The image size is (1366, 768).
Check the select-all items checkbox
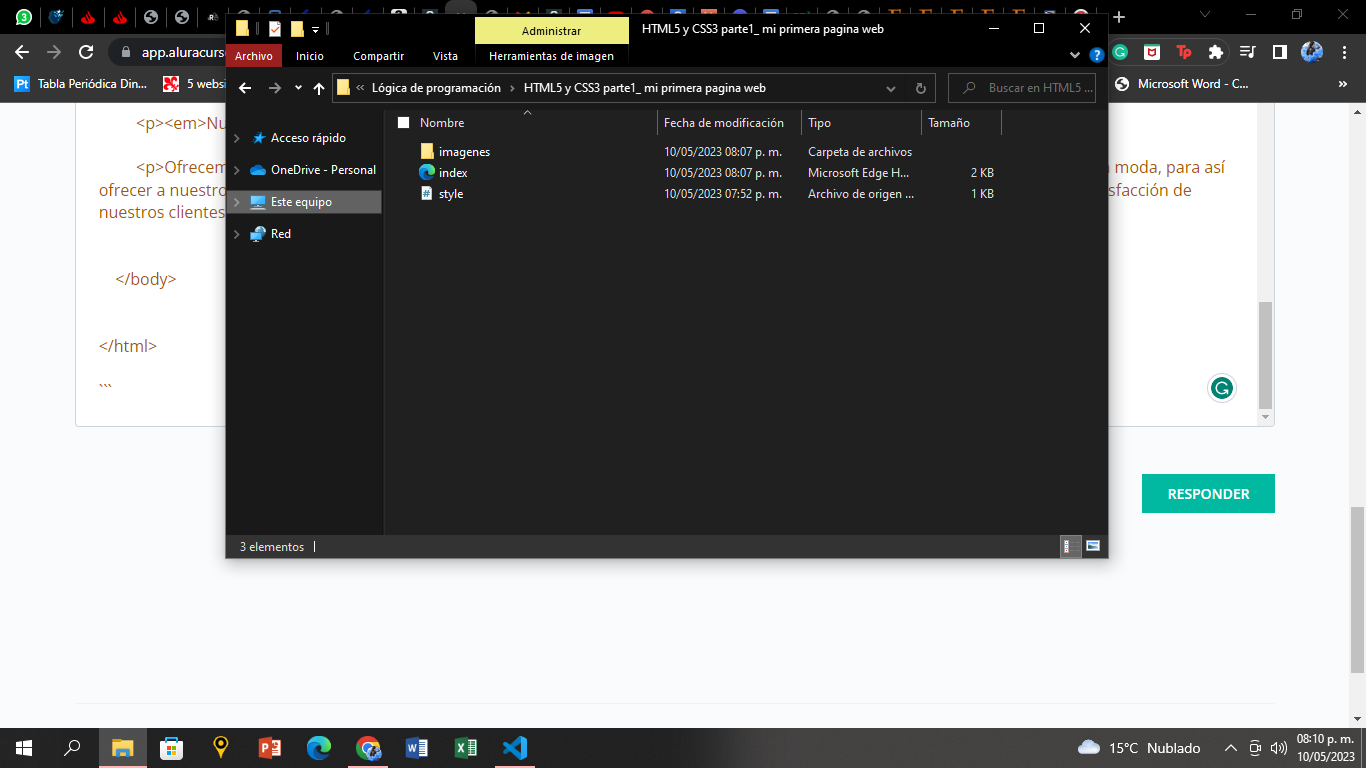(x=404, y=123)
